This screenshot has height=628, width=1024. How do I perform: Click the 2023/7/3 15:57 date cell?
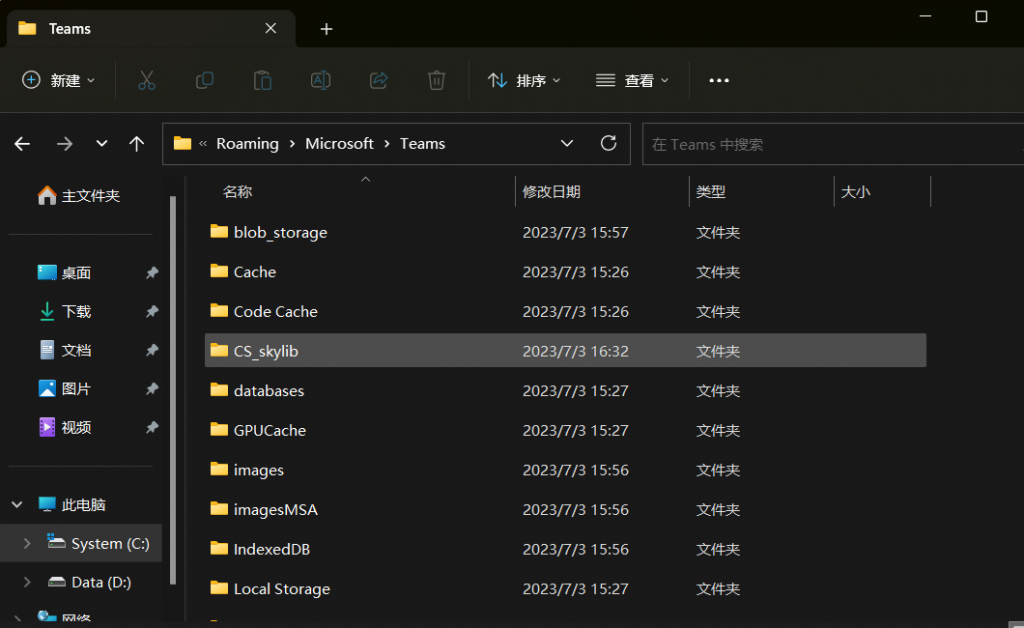click(x=575, y=232)
